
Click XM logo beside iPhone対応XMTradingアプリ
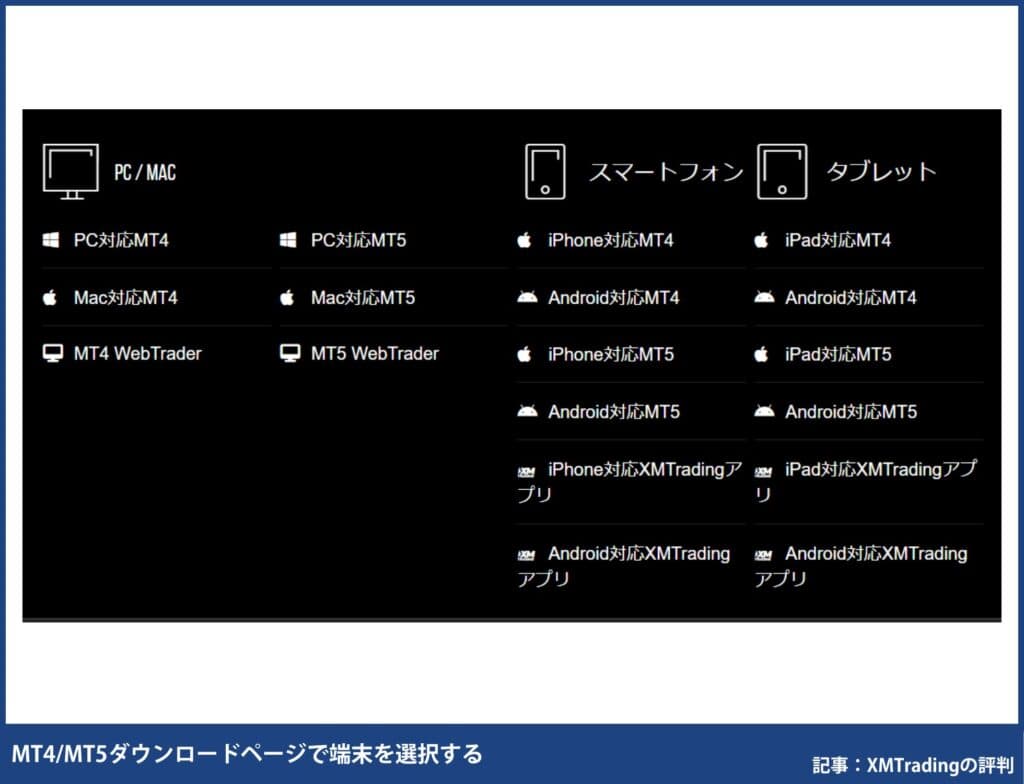(526, 472)
